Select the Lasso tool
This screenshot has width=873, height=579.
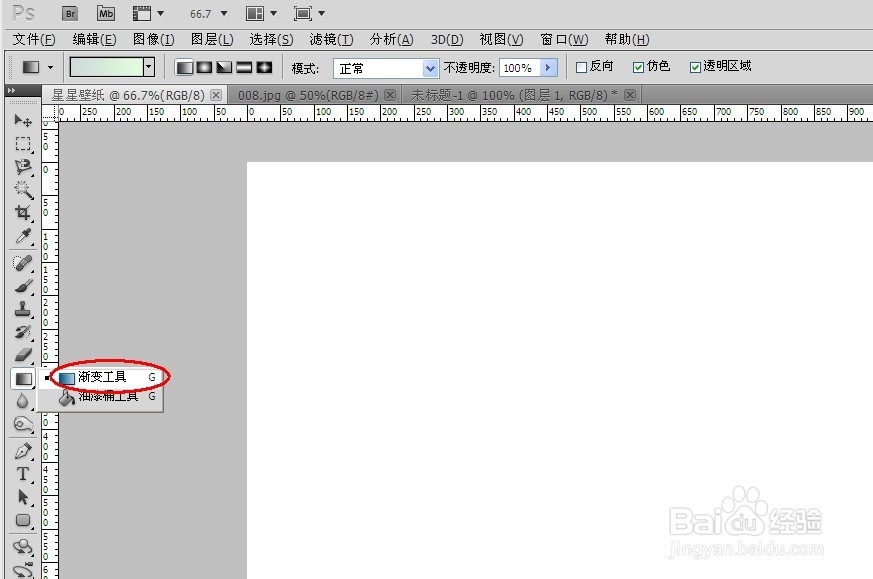23,166
